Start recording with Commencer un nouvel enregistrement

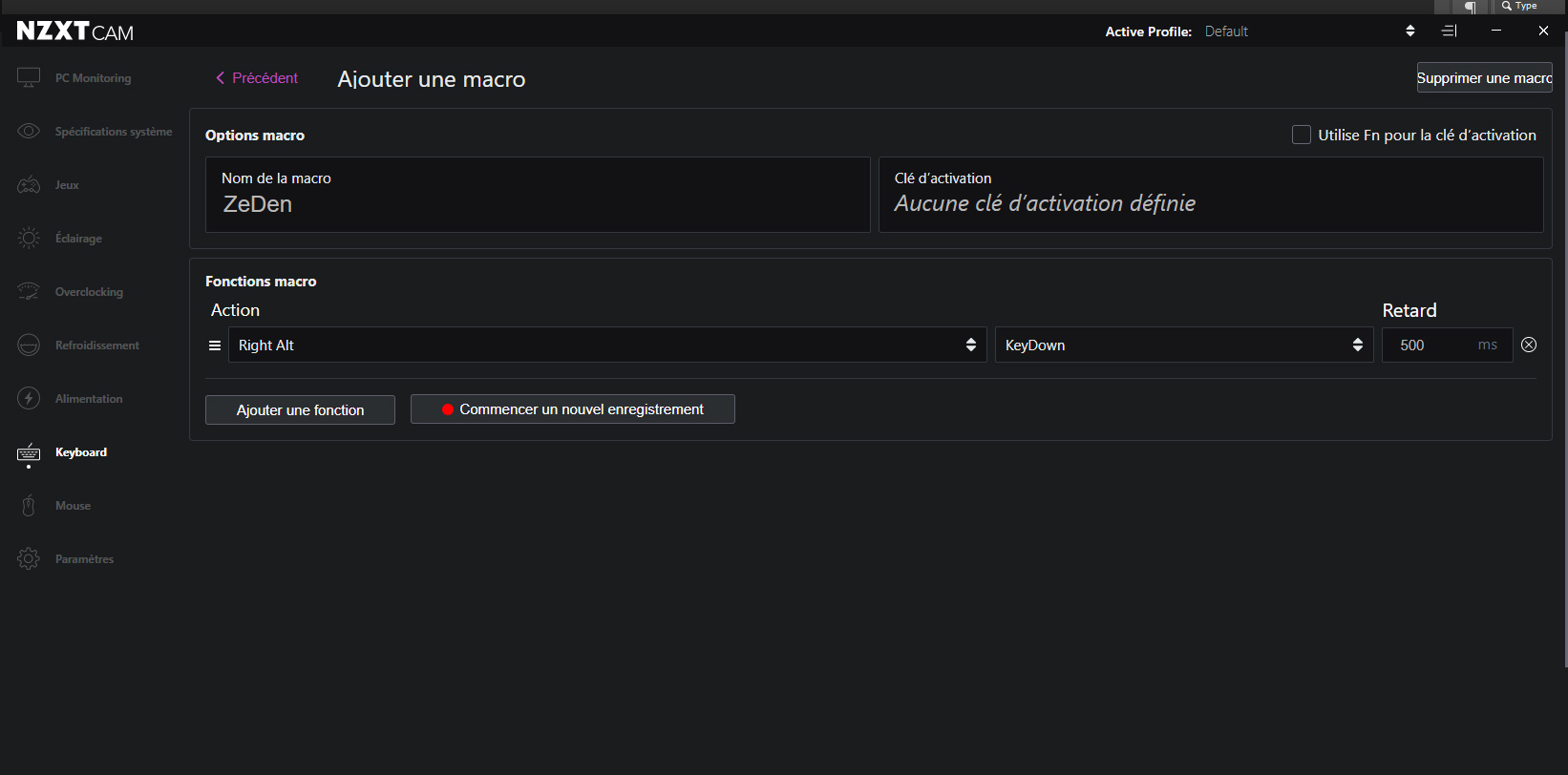point(572,408)
